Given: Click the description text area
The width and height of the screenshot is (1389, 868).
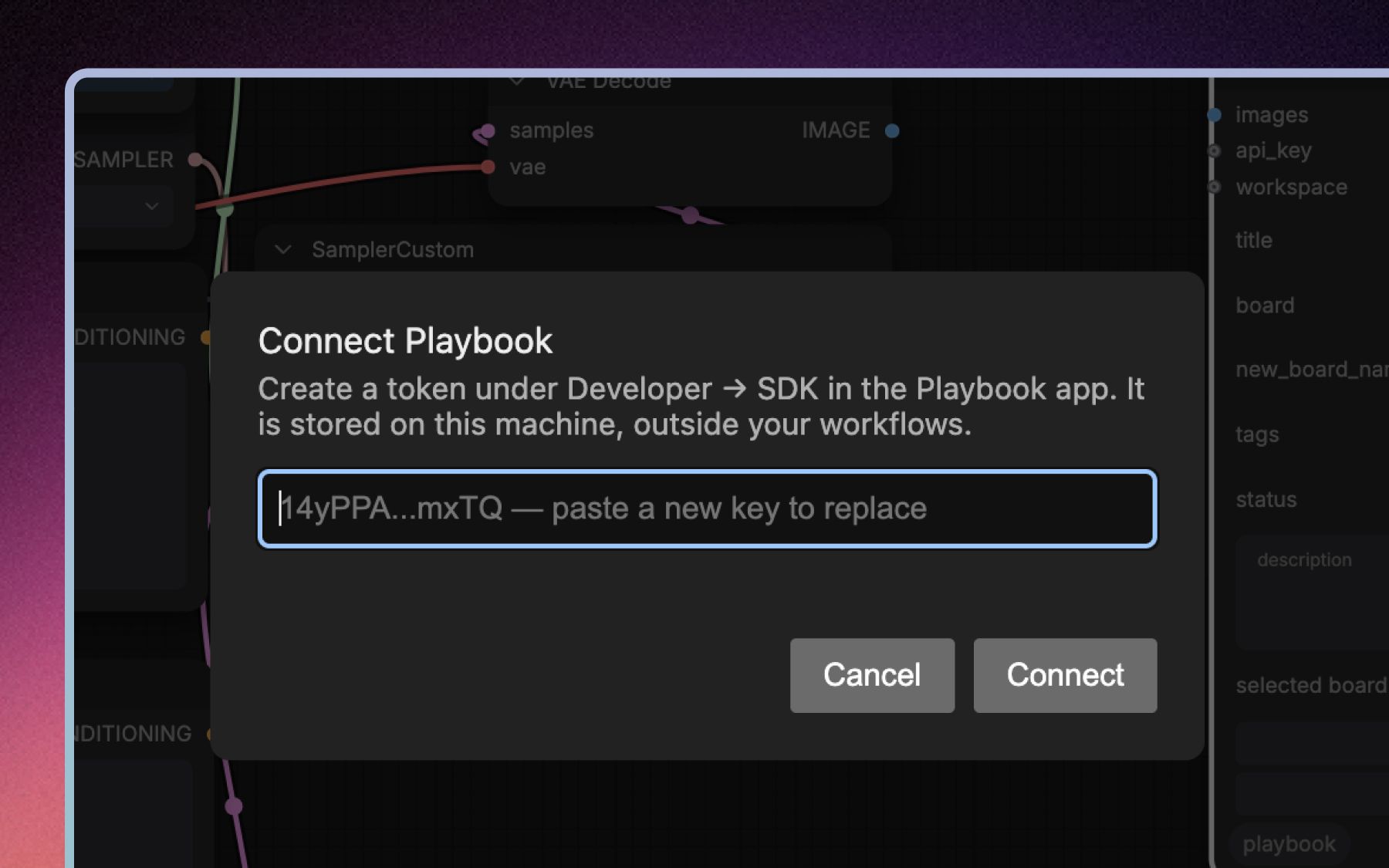Looking at the screenshot, I should tap(1312, 592).
